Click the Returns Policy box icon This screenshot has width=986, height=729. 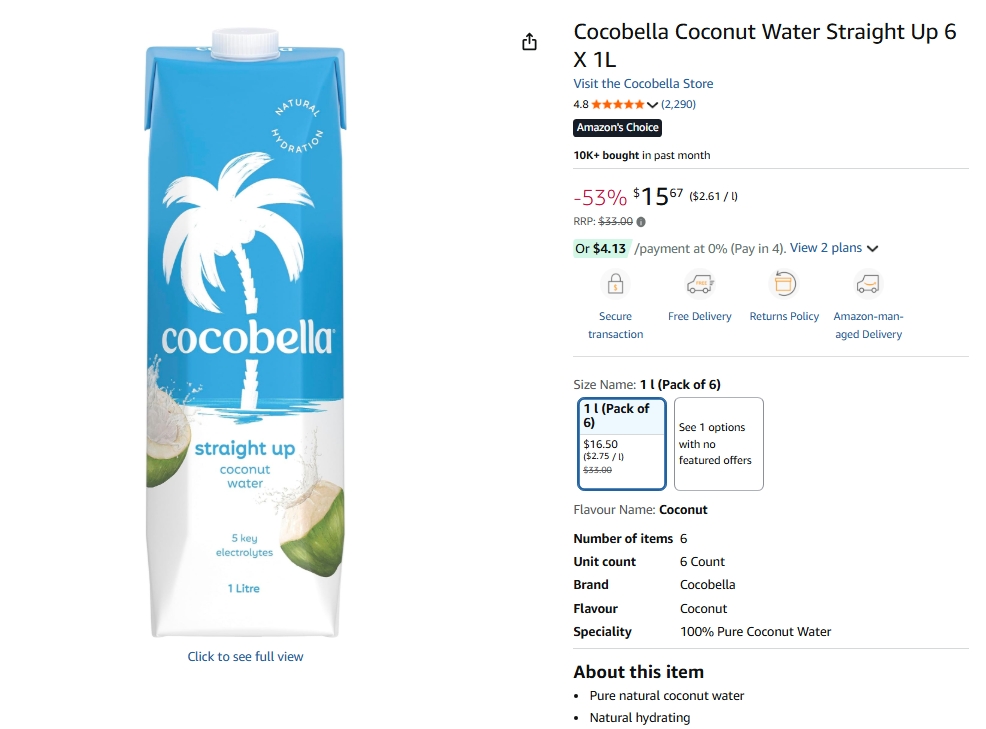(784, 285)
